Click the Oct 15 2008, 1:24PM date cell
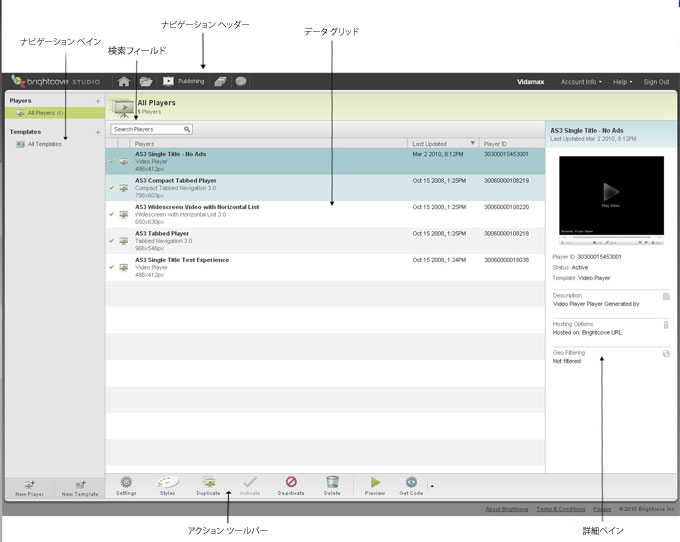The image size is (680, 542). tap(439, 260)
